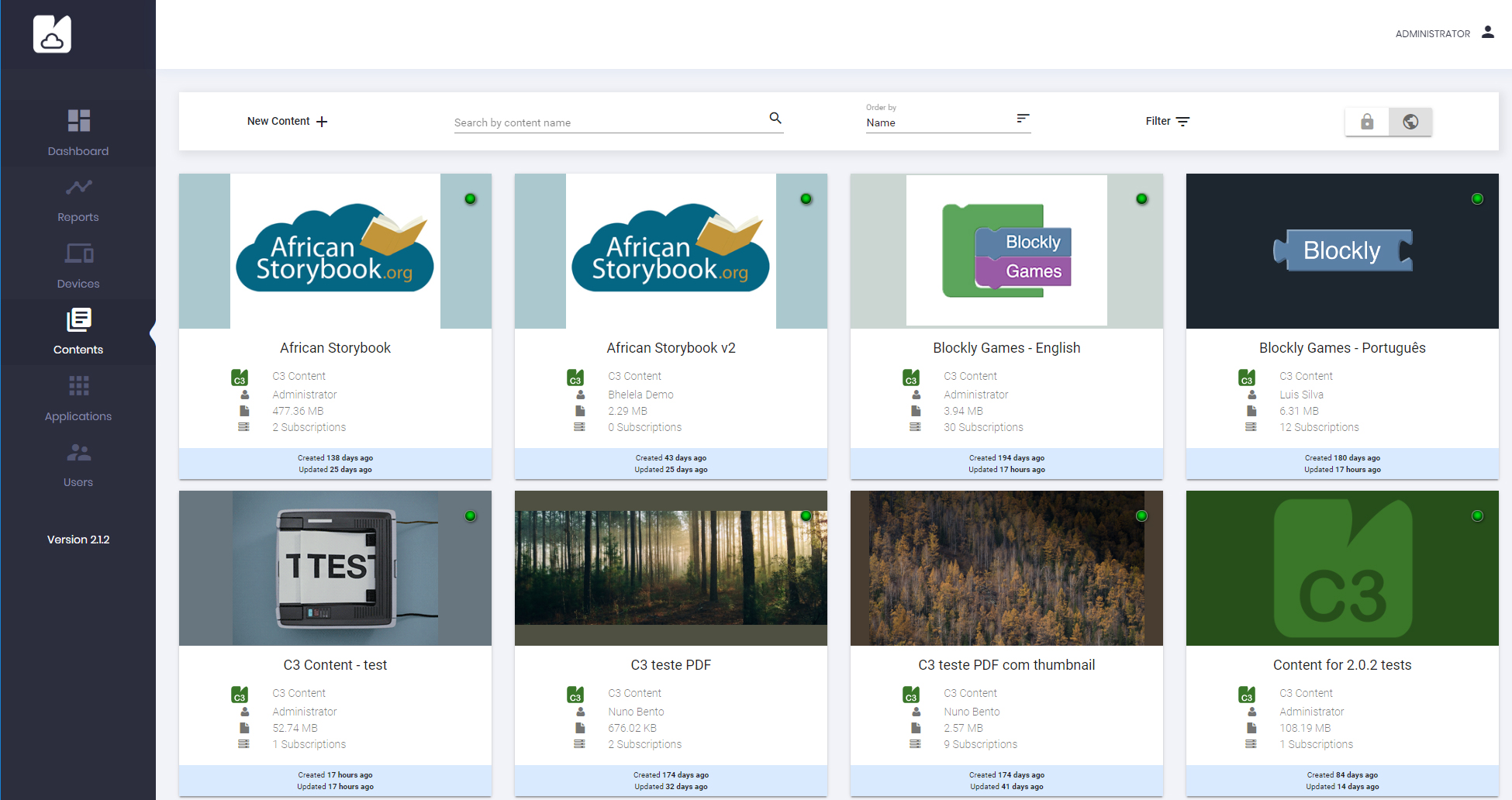The image size is (1512, 800).
Task: Open the Blockly Games - English thumbnail
Action: coord(1006,251)
